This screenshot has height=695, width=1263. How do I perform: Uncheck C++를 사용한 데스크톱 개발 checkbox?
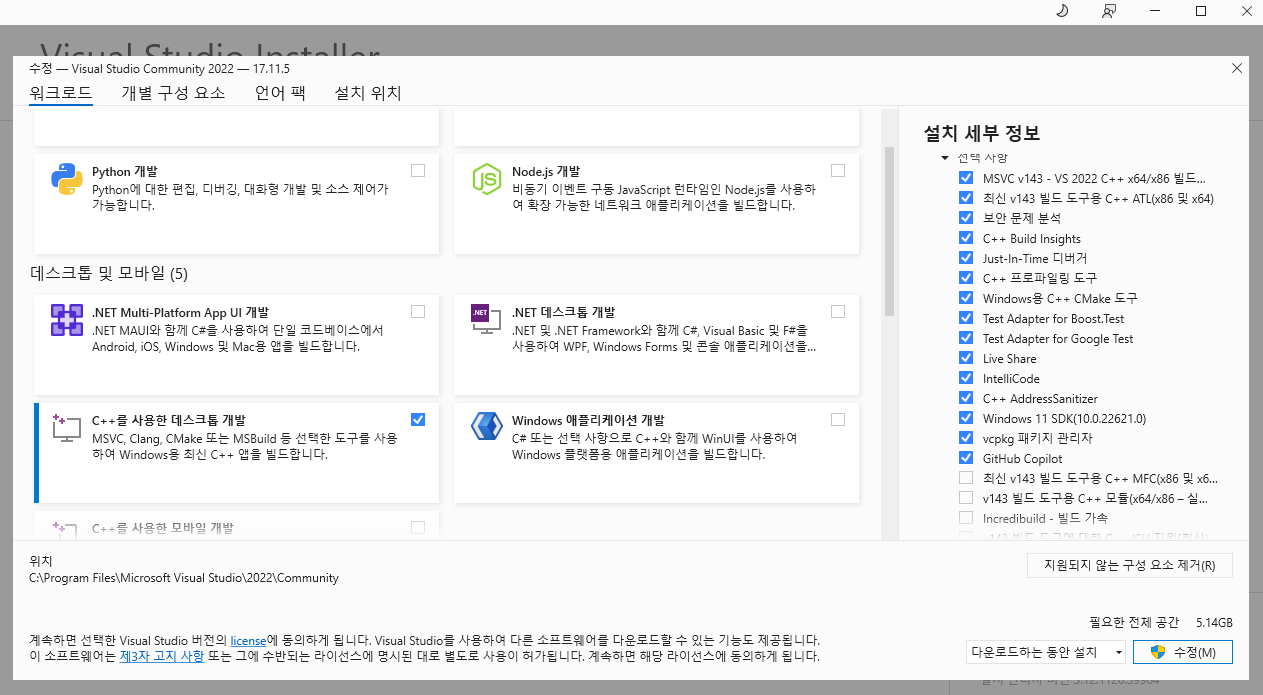click(418, 419)
